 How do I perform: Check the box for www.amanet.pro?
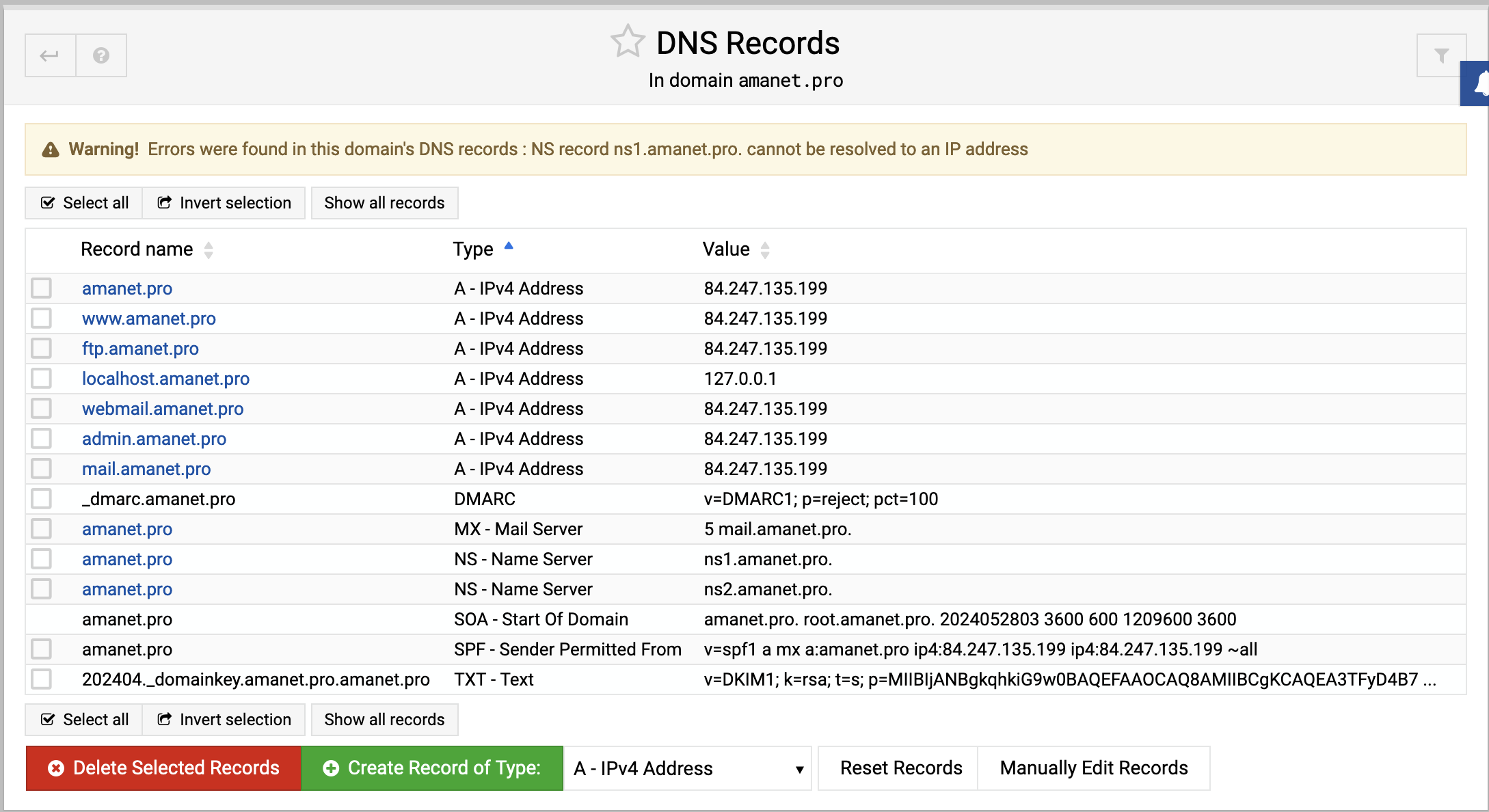click(x=41, y=319)
